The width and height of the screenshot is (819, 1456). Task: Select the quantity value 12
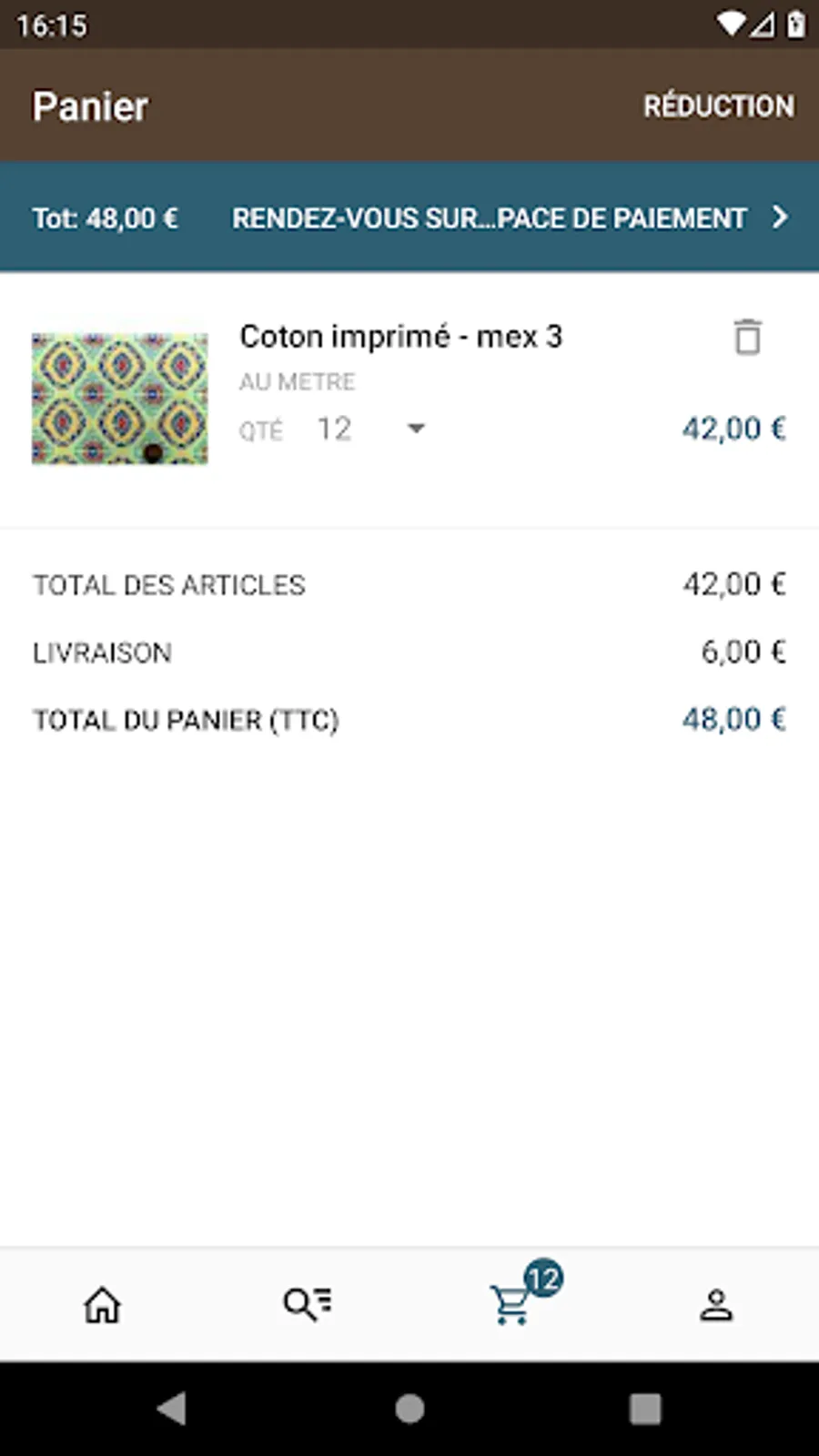[x=334, y=429]
